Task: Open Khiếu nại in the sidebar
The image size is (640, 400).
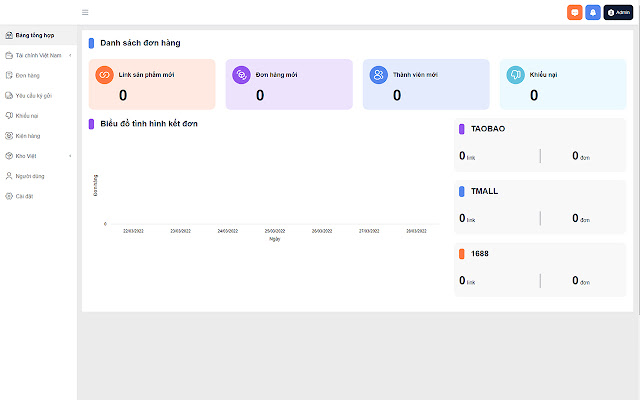Action: (38, 116)
